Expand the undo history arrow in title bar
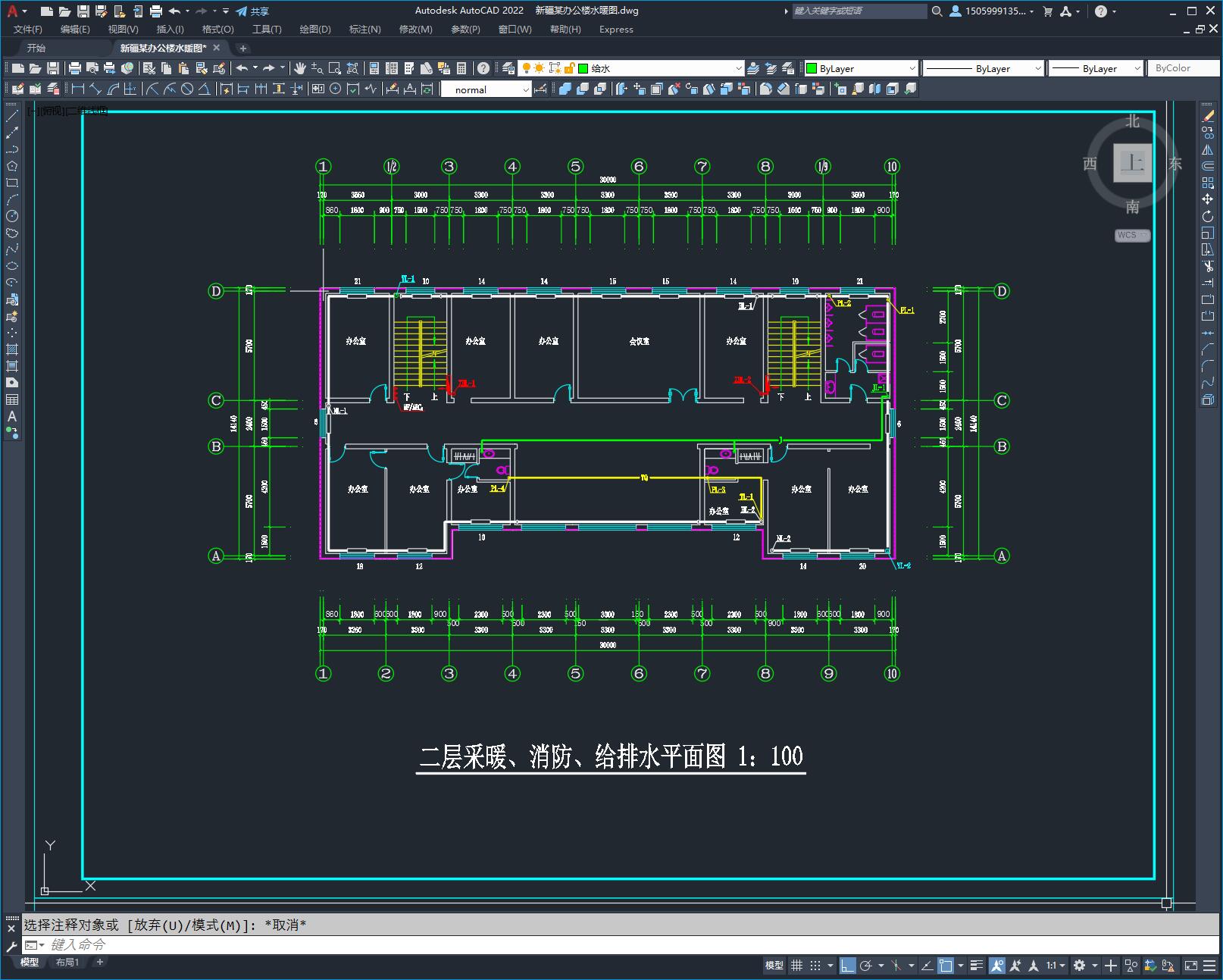Image resolution: width=1223 pixels, height=980 pixels. [x=186, y=11]
